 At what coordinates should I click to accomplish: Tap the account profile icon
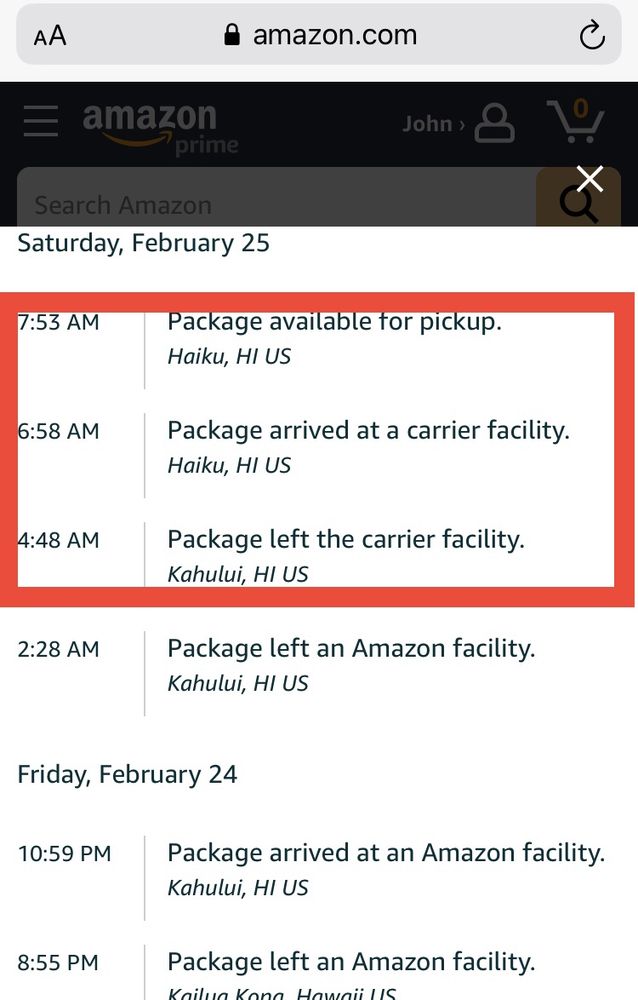[495, 124]
